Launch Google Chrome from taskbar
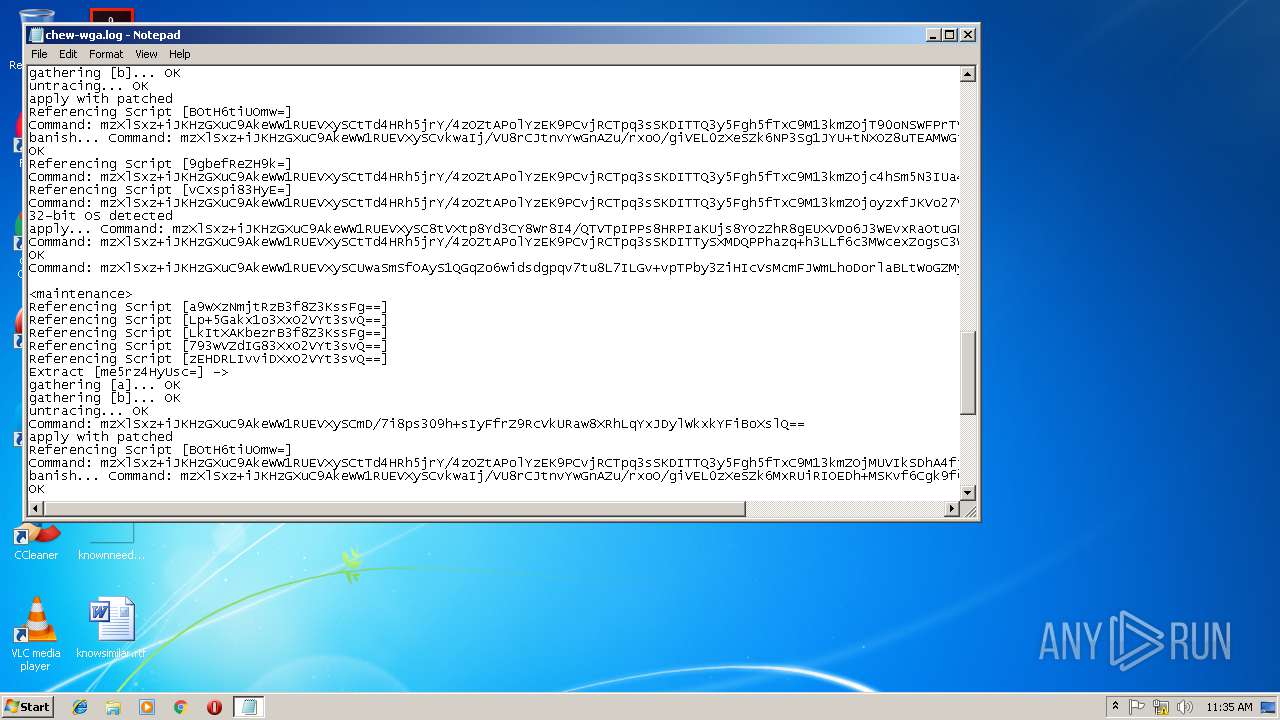The image size is (1280, 720). coord(181,706)
